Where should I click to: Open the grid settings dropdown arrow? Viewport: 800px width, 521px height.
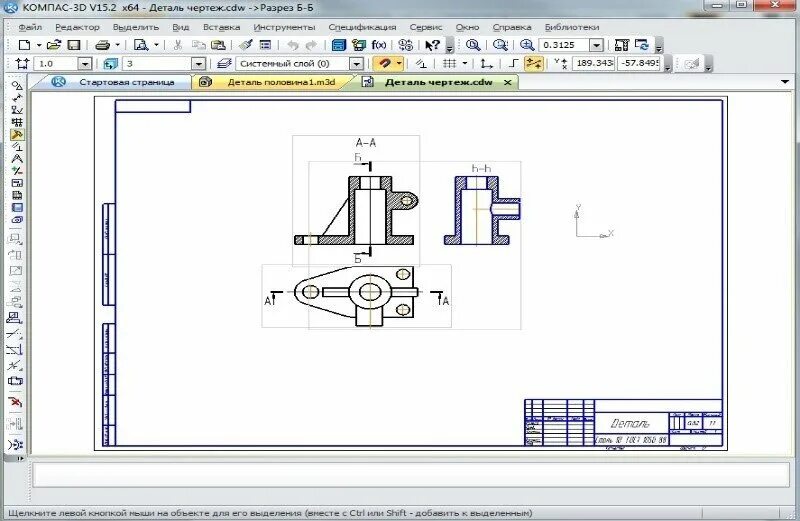465,64
